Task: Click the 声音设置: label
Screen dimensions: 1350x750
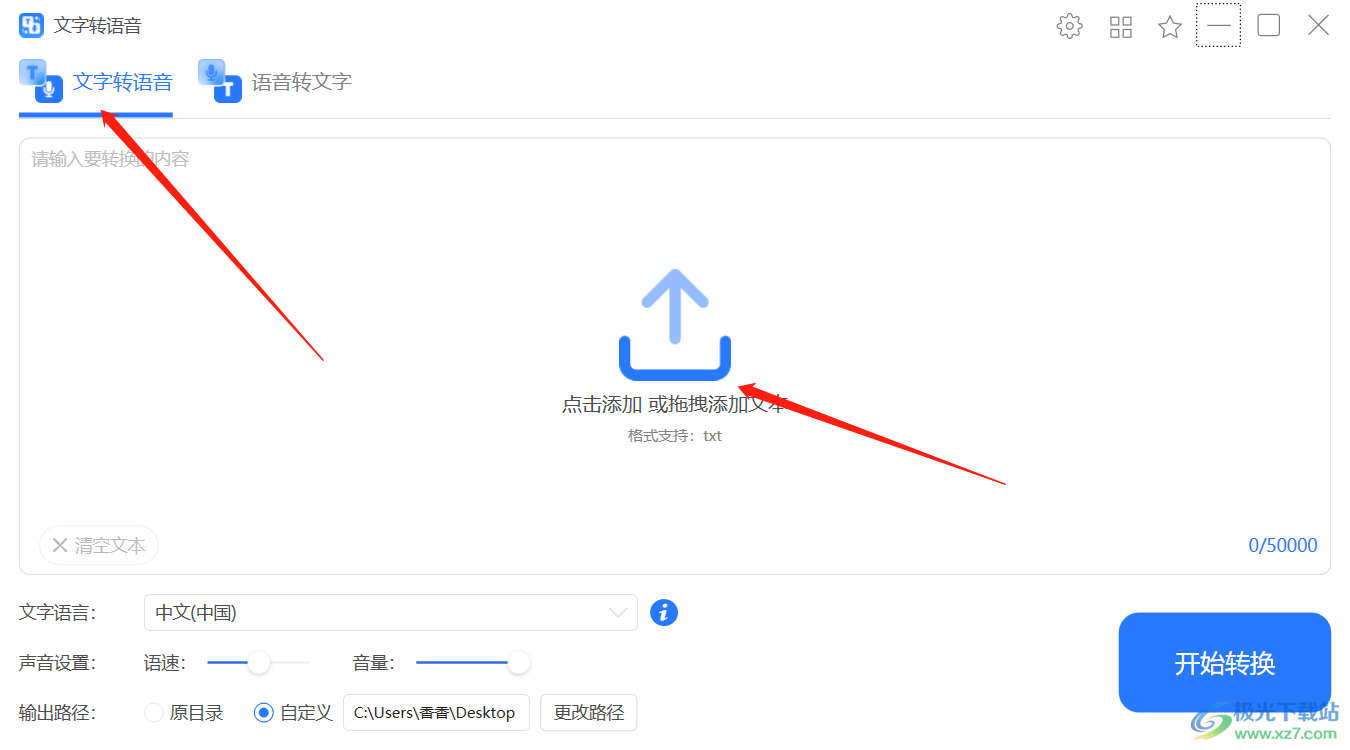Action: click(x=57, y=663)
